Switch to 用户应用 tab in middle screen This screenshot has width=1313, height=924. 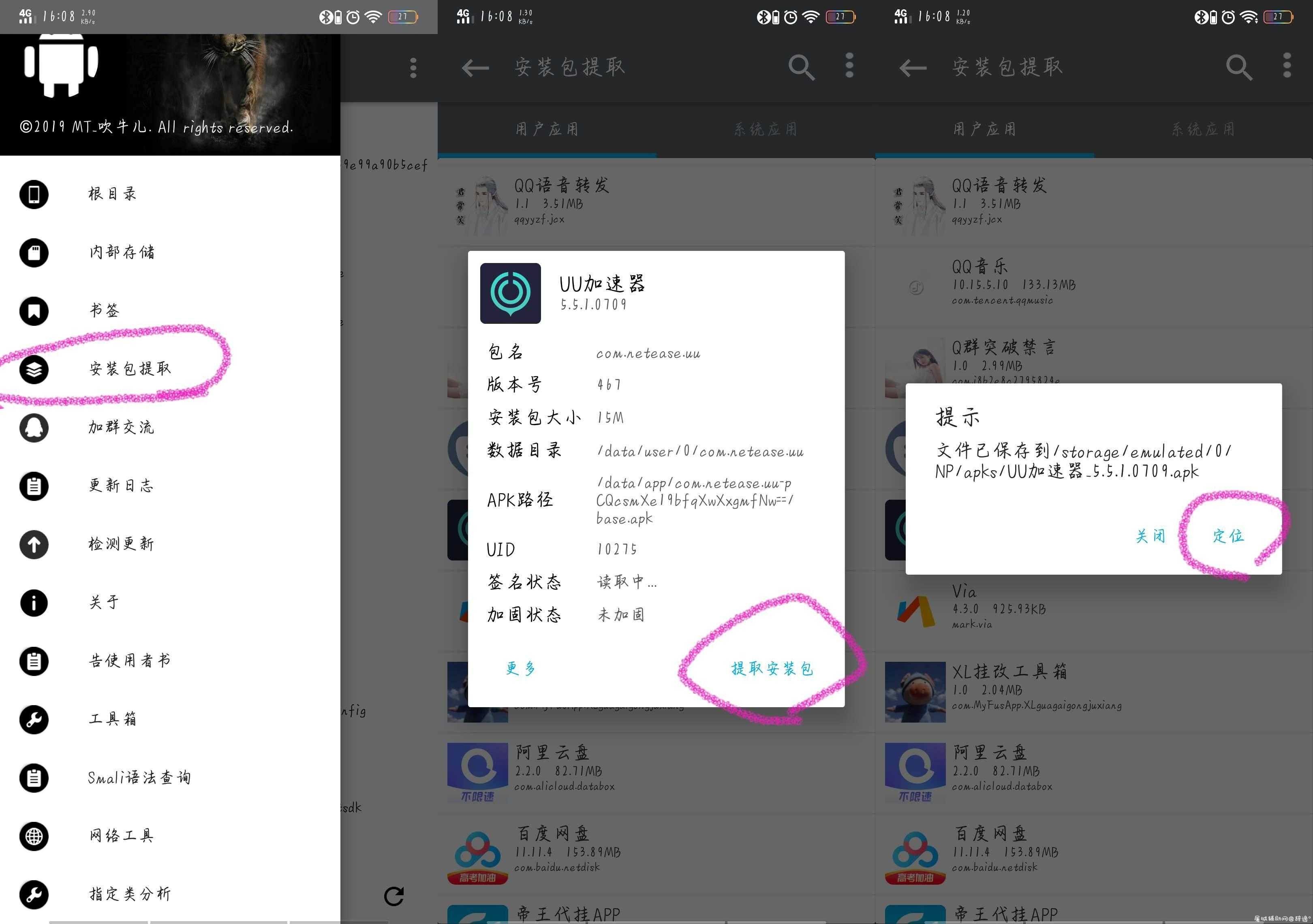pos(547,129)
